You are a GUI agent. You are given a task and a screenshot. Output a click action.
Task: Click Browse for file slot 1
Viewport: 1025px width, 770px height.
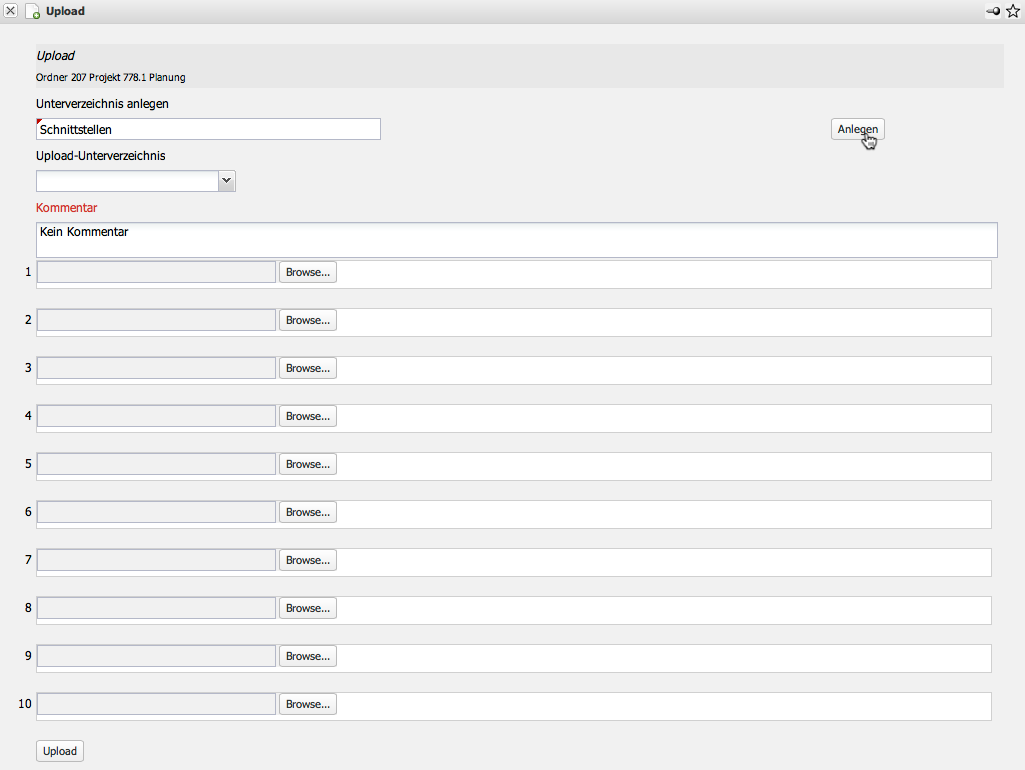(x=307, y=272)
